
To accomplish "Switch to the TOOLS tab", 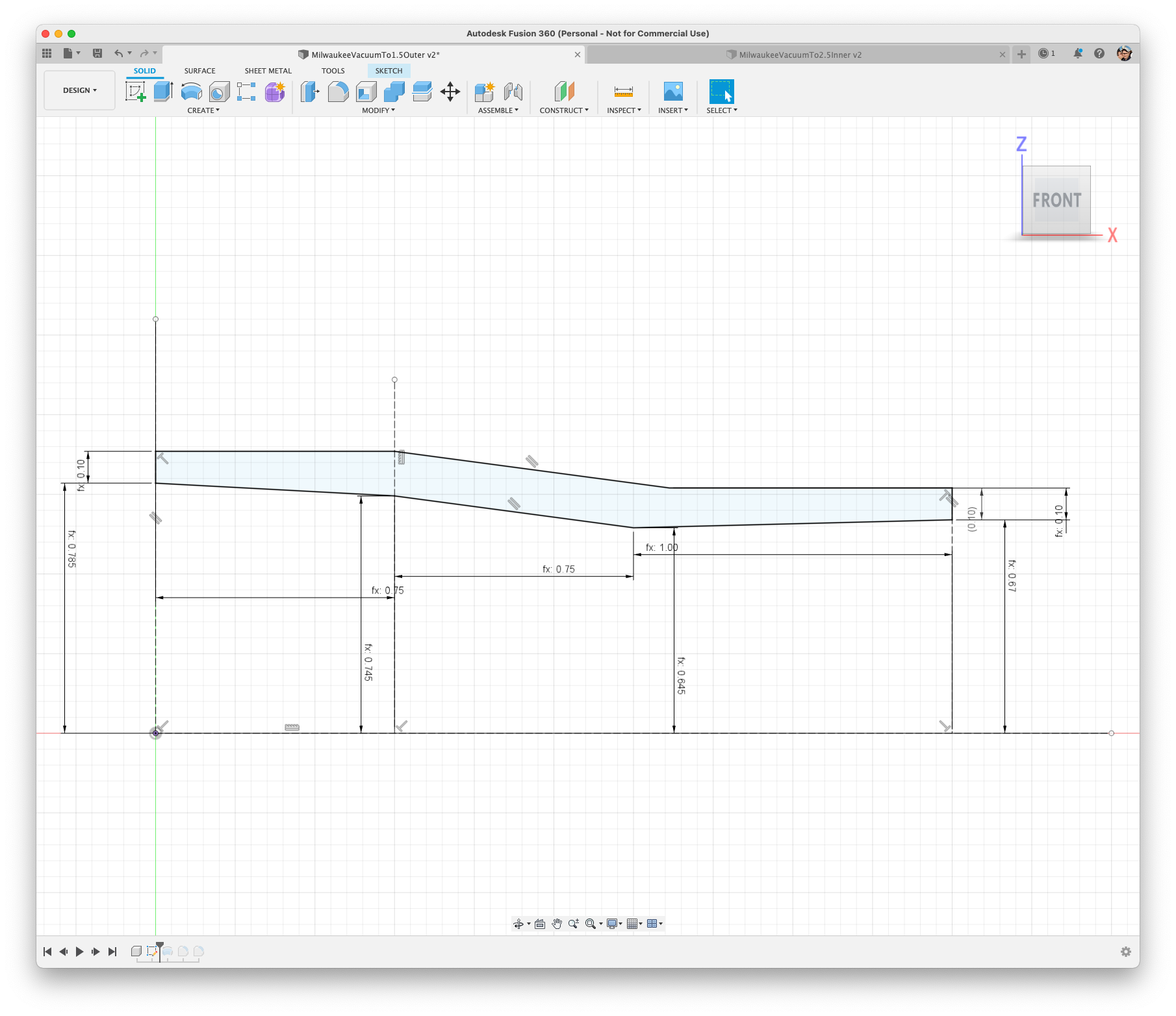I will pos(333,71).
